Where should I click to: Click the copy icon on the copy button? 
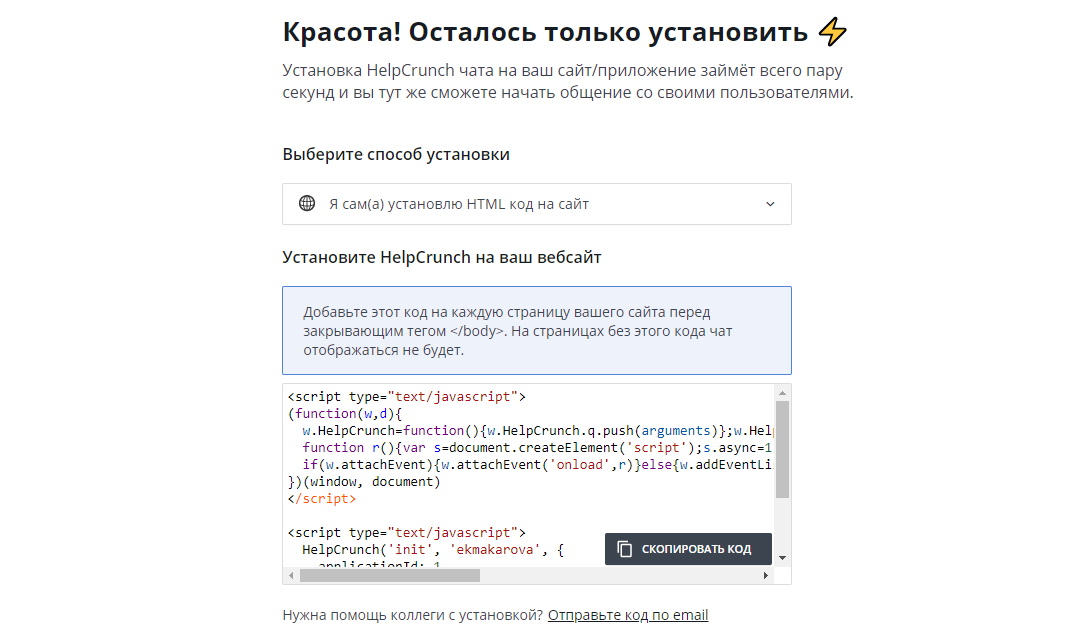[624, 549]
